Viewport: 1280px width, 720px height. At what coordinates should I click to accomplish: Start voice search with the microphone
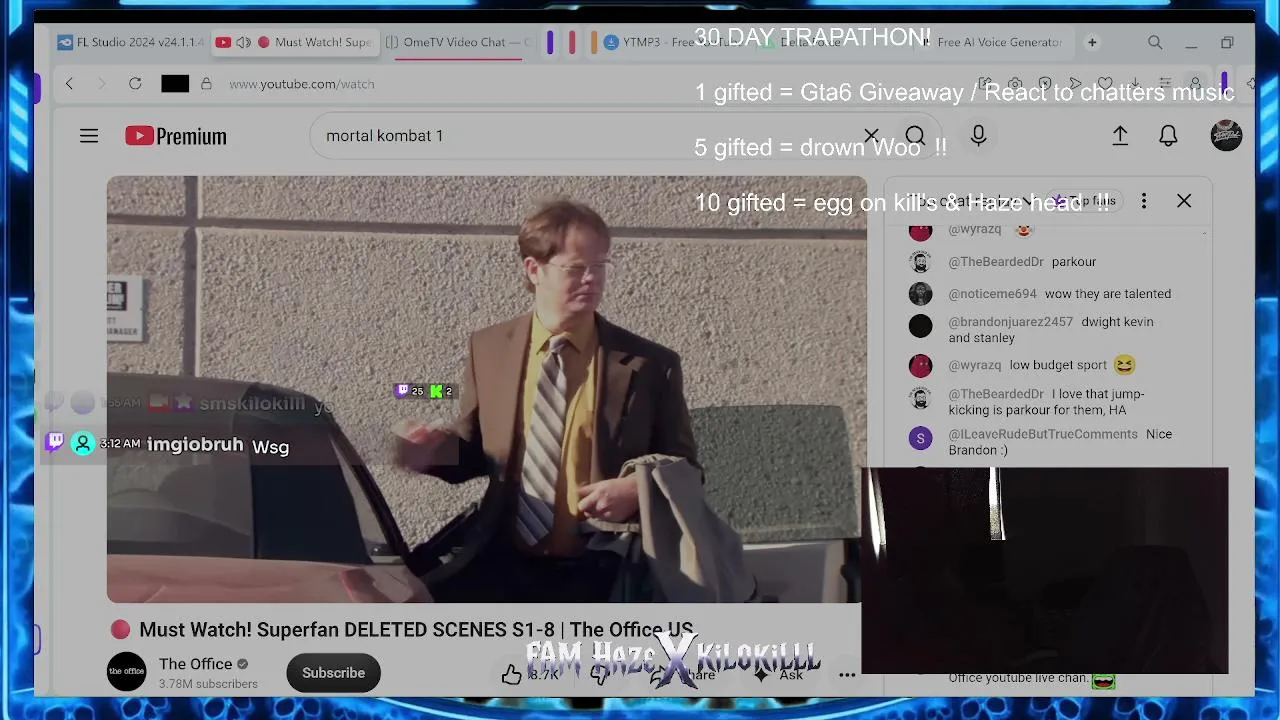(978, 136)
